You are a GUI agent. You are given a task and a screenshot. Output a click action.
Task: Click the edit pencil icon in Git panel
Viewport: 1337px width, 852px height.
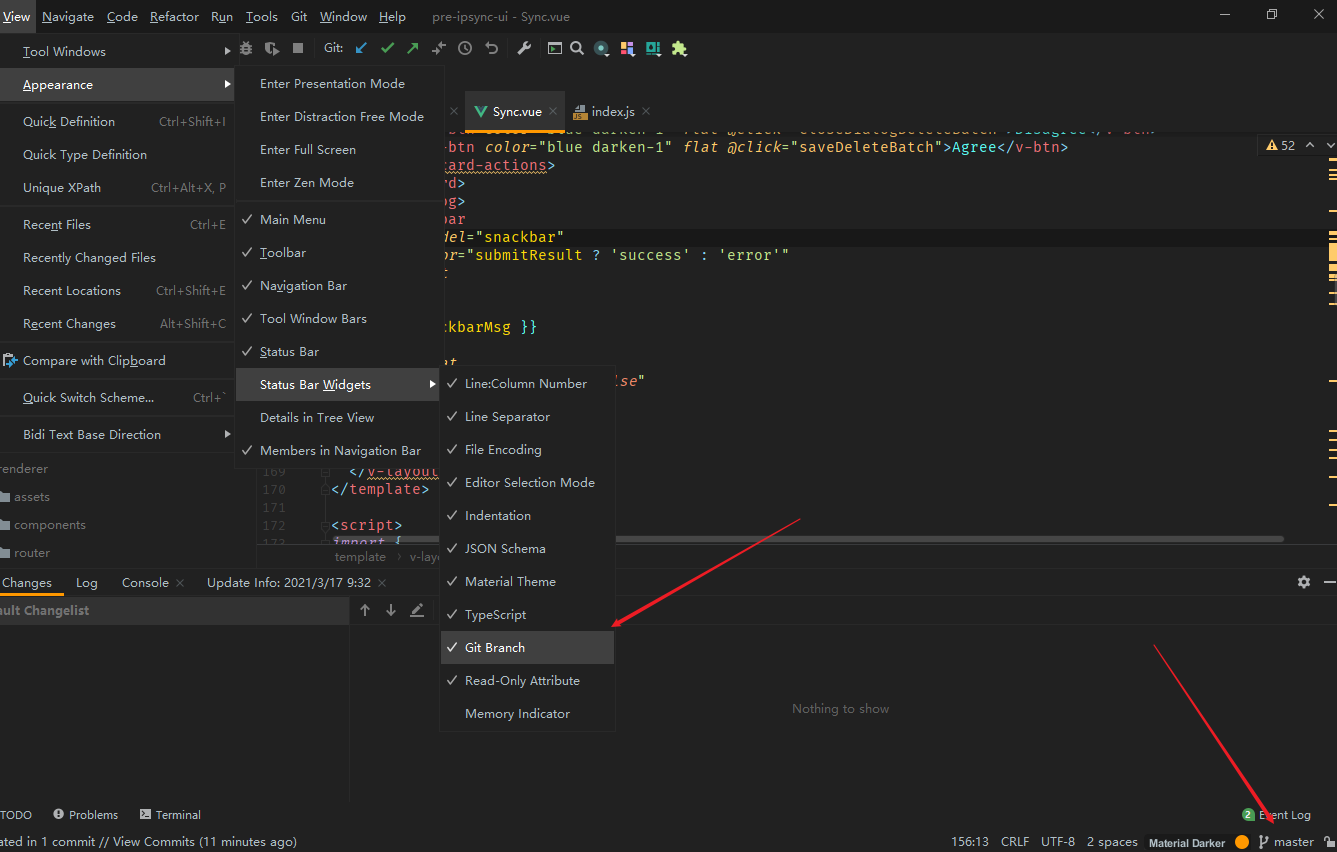pyautogui.click(x=417, y=610)
